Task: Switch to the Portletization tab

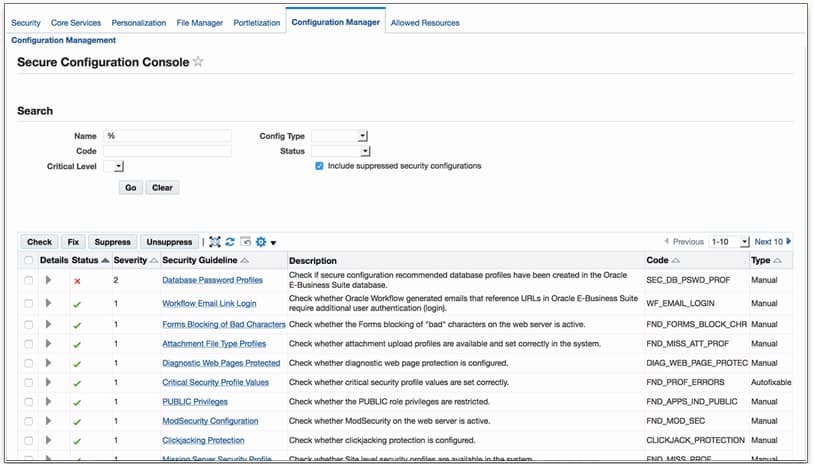Action: [257, 23]
